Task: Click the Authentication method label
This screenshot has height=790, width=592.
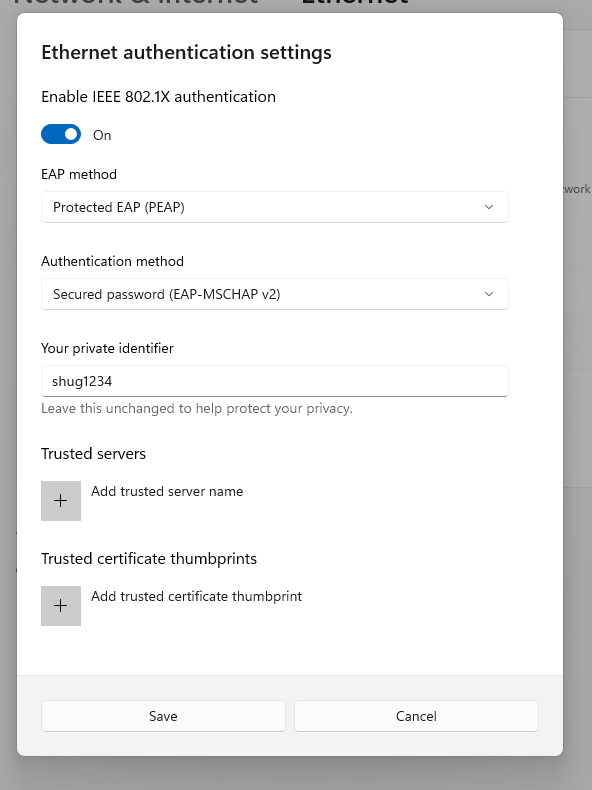Action: (x=112, y=261)
